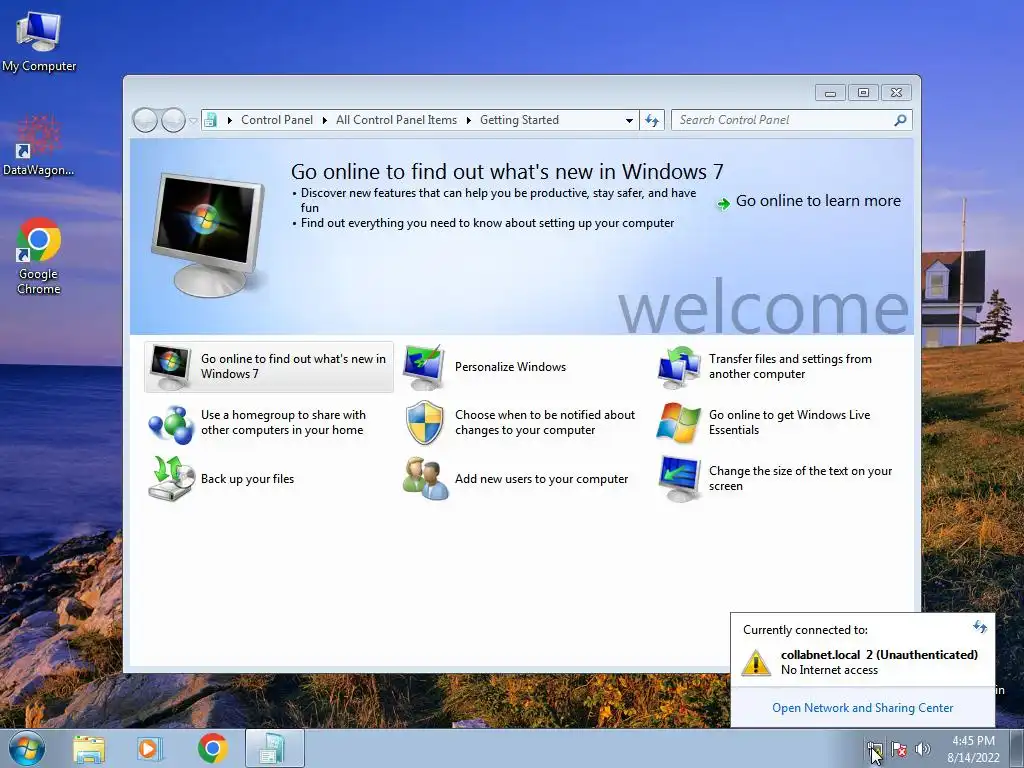Open My Computer desktop icon
This screenshot has width=1024, height=768.
click(x=39, y=42)
